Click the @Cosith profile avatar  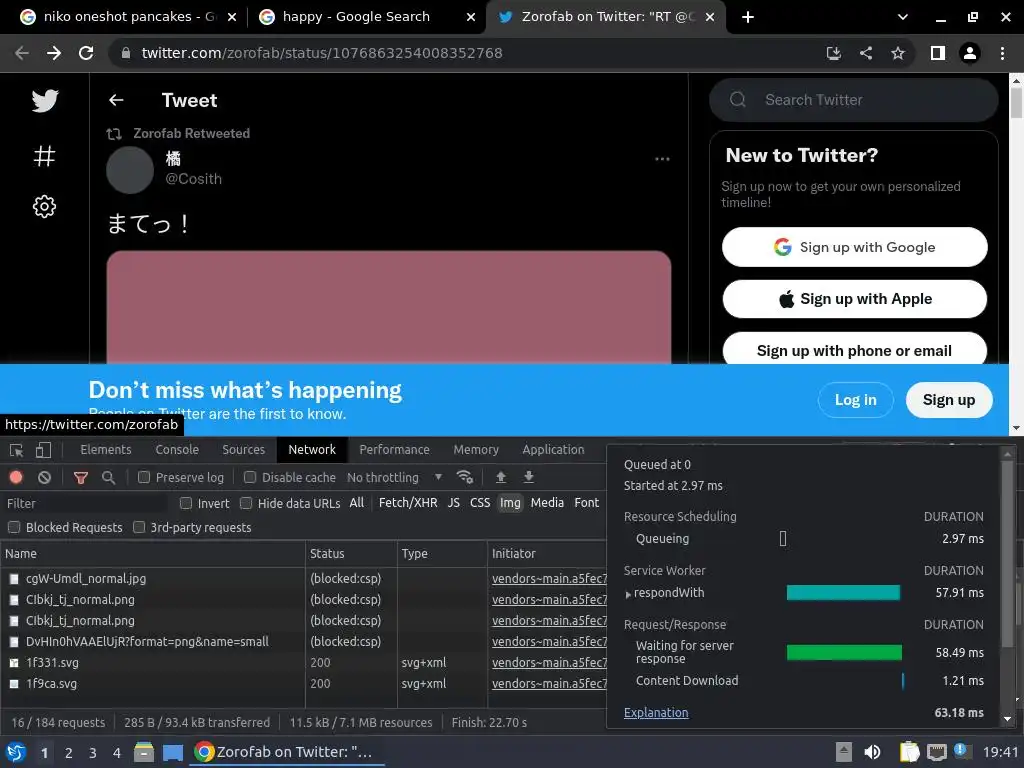[x=130, y=170]
